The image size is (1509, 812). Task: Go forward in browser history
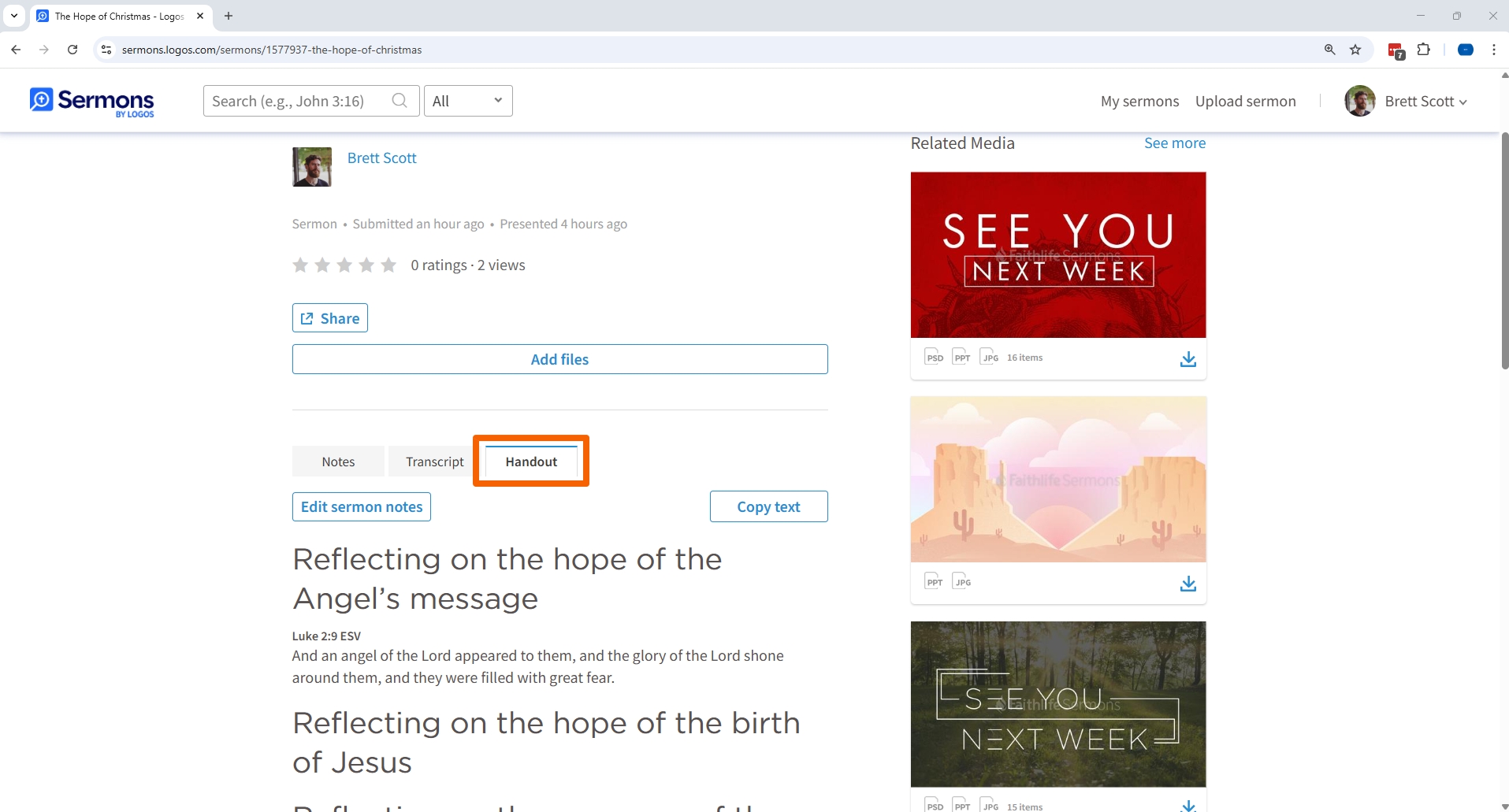44,50
